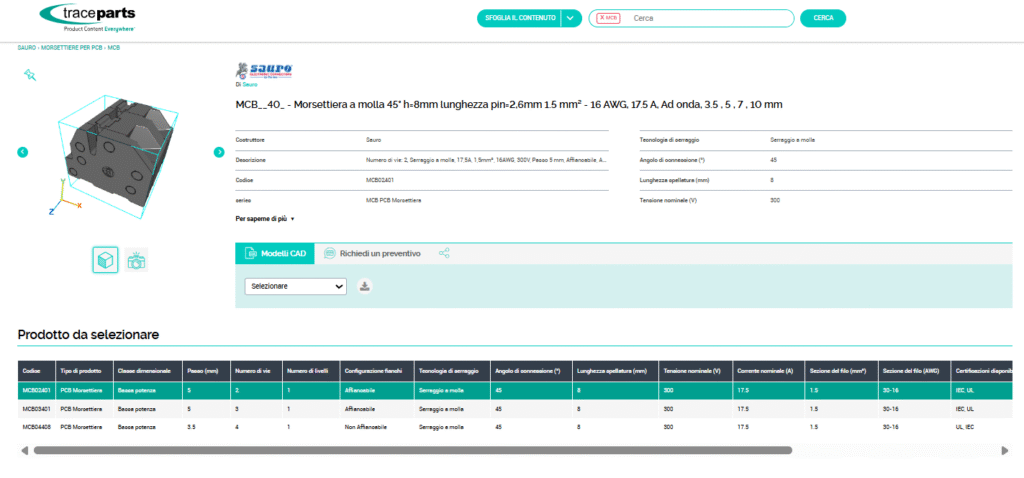Screen dimensions: 1024x478
Task: Select the 3D cube view thumbnail
Action: pyautogui.click(x=105, y=260)
